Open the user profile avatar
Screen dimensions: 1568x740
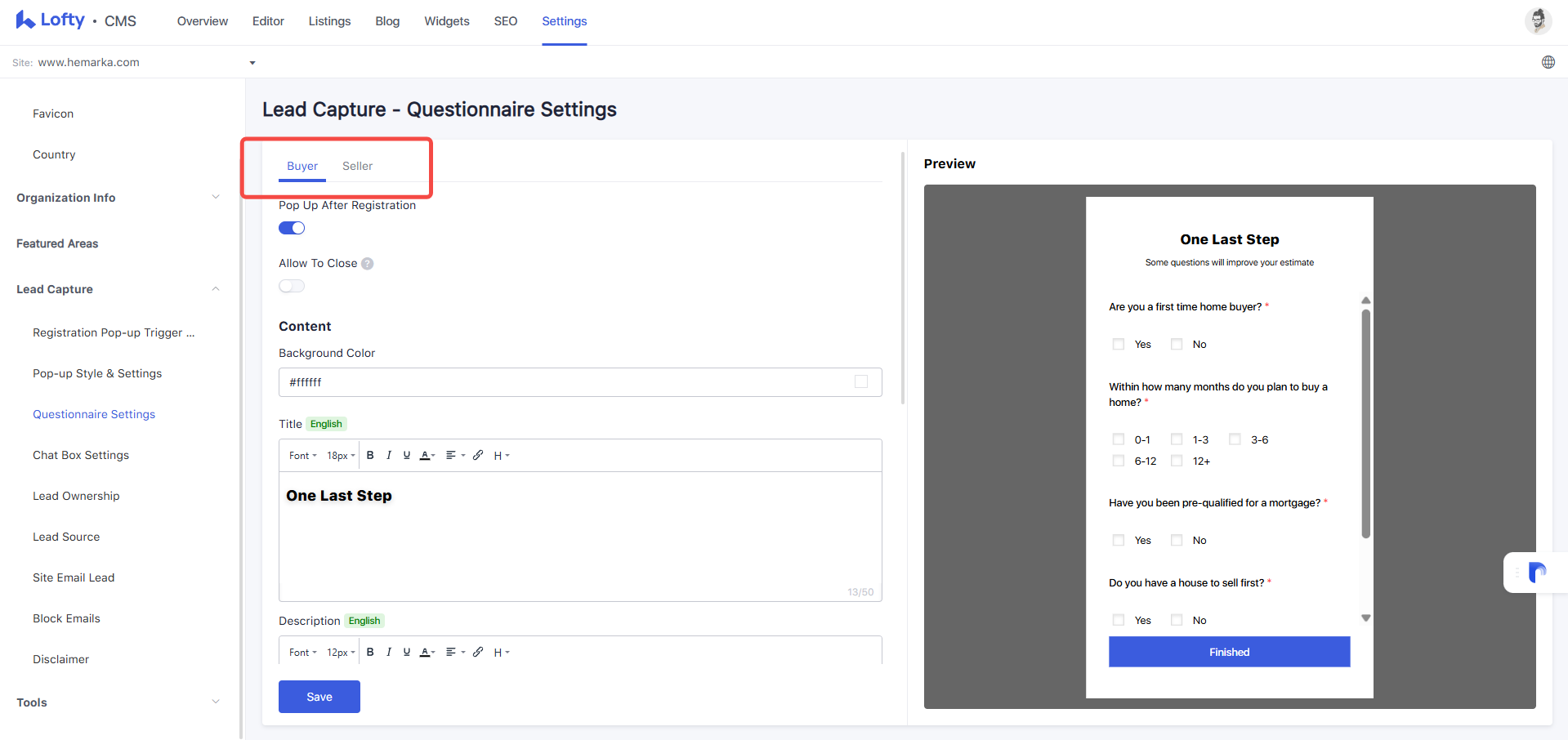pyautogui.click(x=1538, y=20)
